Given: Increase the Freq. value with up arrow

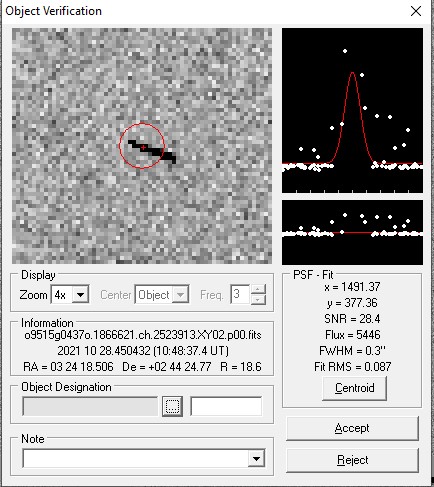Looking at the screenshot, I should click(x=258, y=289).
